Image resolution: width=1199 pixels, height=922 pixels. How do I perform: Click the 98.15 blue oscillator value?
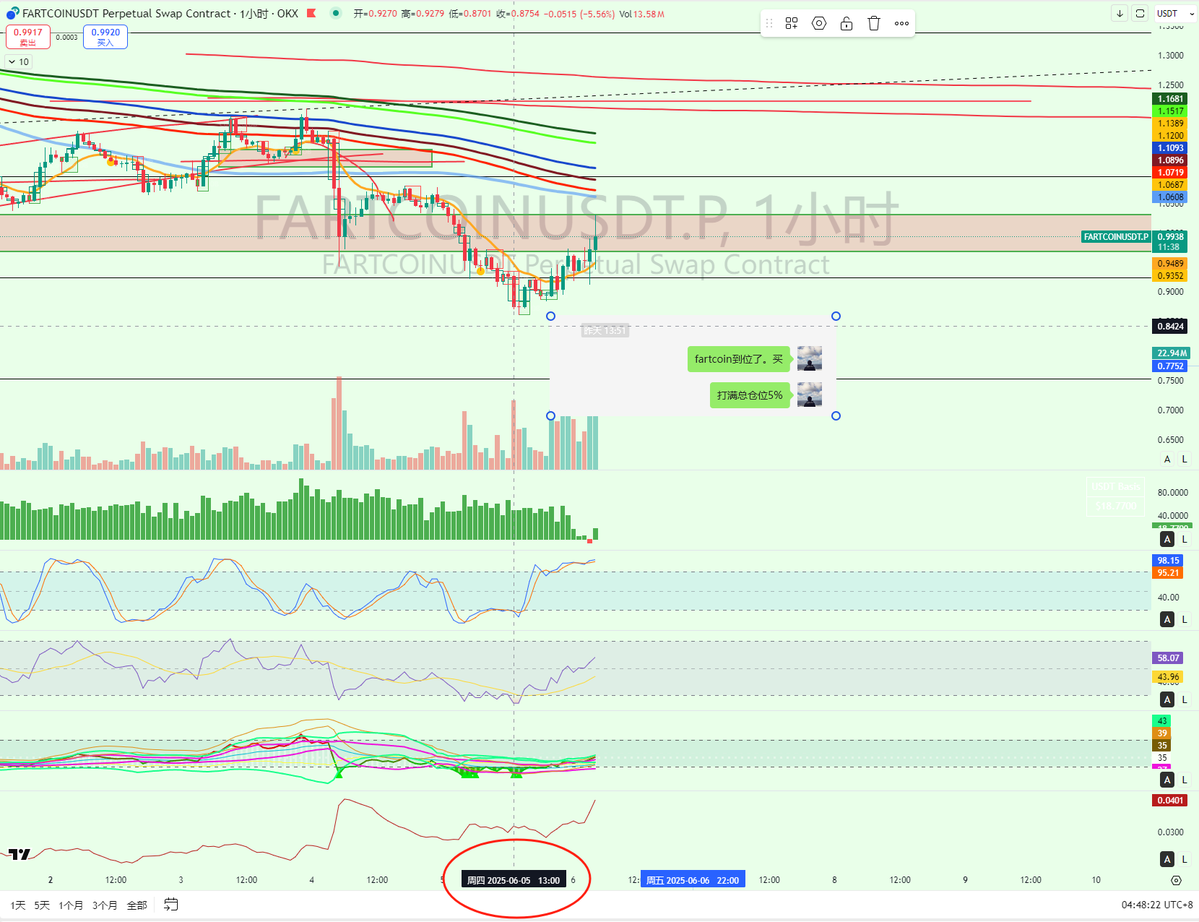click(1168, 560)
